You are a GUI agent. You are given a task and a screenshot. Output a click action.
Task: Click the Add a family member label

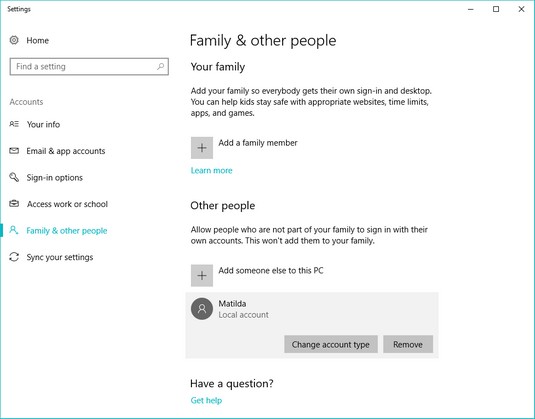[x=258, y=143]
